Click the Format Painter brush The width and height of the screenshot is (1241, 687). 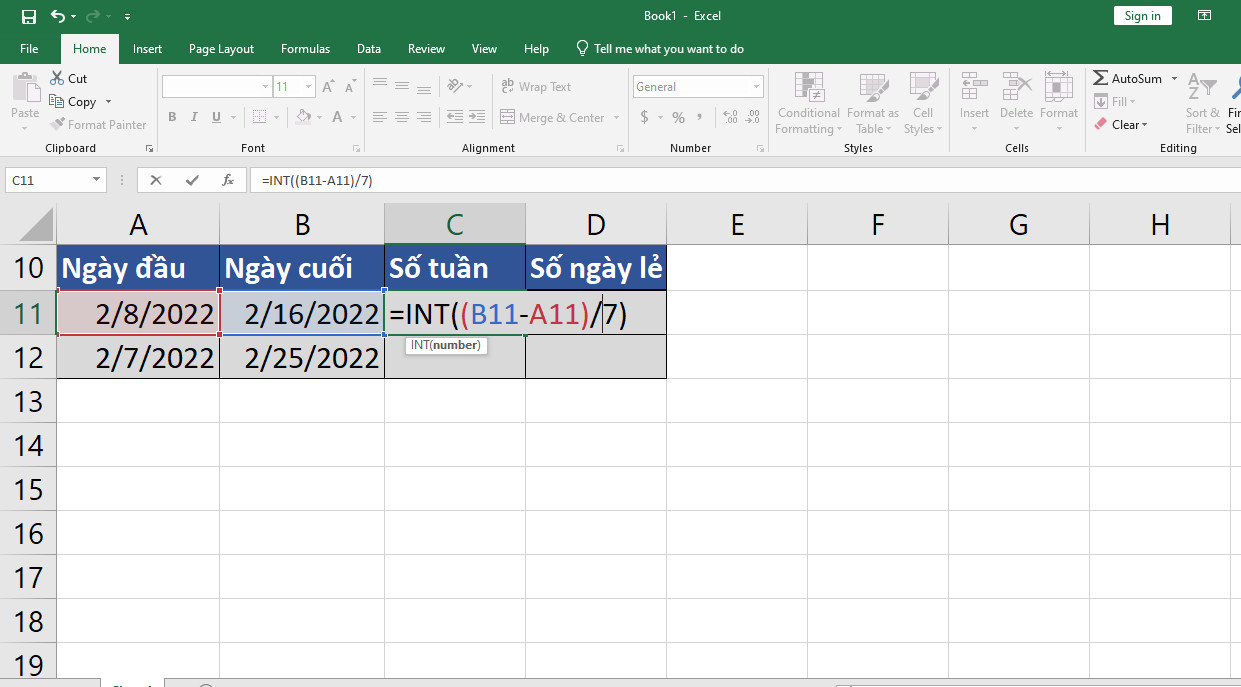click(97, 125)
